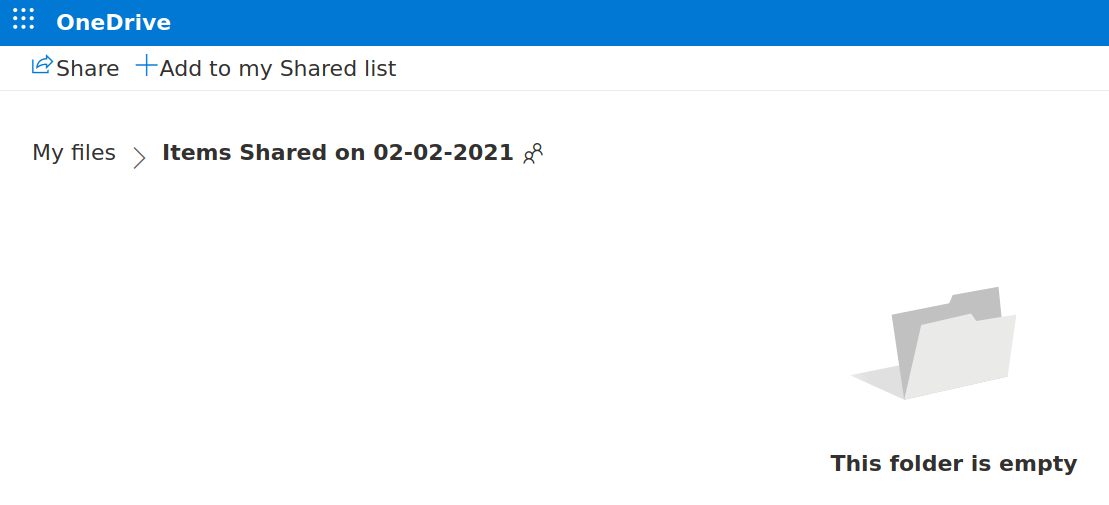Click the 'Add to my Shared list' label
The height and width of the screenshot is (505, 1109).
pyautogui.click(x=278, y=69)
